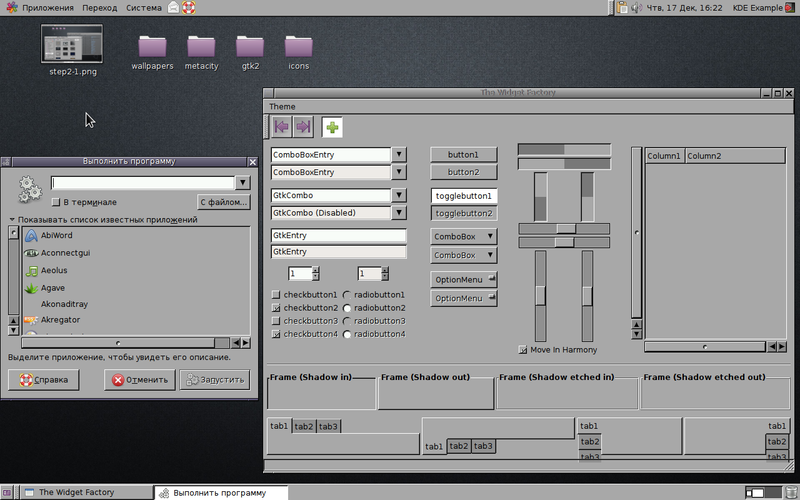Image resolution: width=800 pixels, height=500 pixels.
Task: Click the show desktop icon in bottom panel
Action: [7, 492]
